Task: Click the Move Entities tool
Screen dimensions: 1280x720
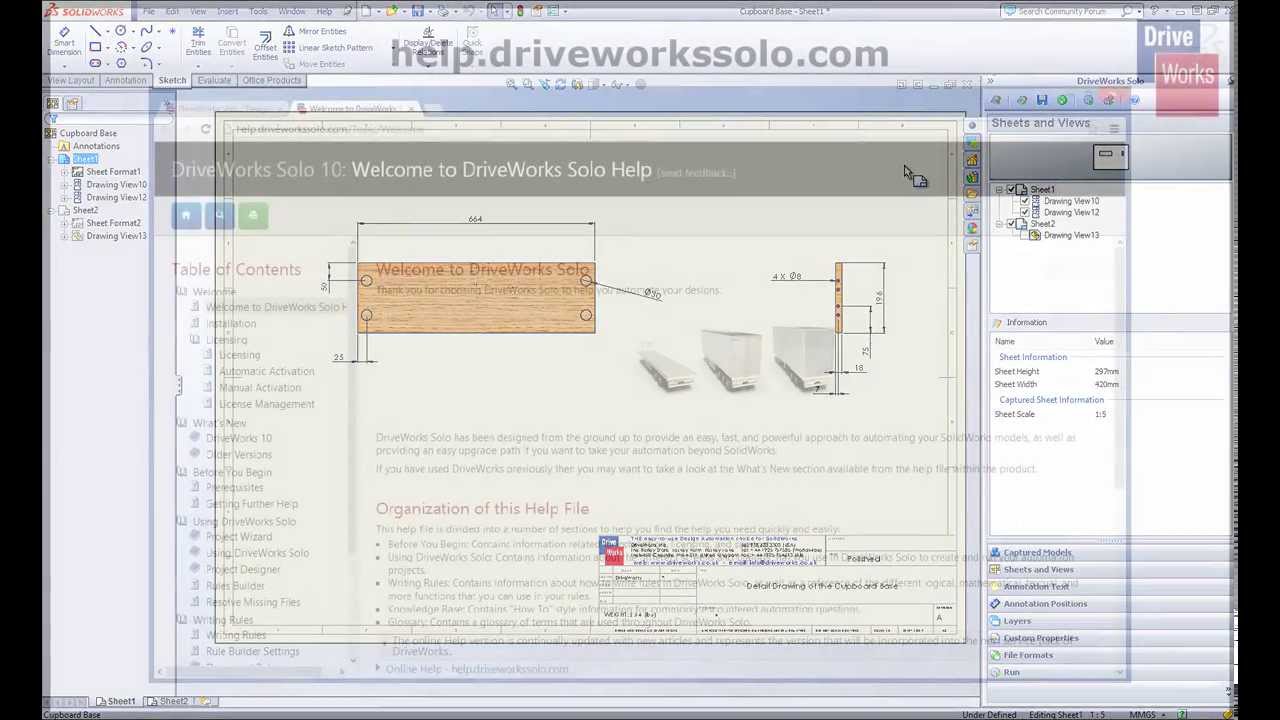Action: (x=314, y=63)
